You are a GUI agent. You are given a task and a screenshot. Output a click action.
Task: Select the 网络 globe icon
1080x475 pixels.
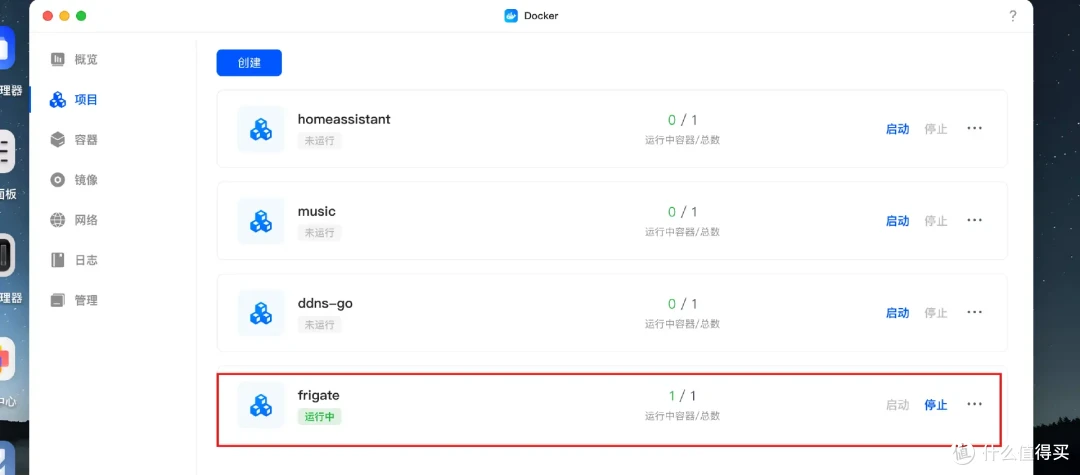58,220
